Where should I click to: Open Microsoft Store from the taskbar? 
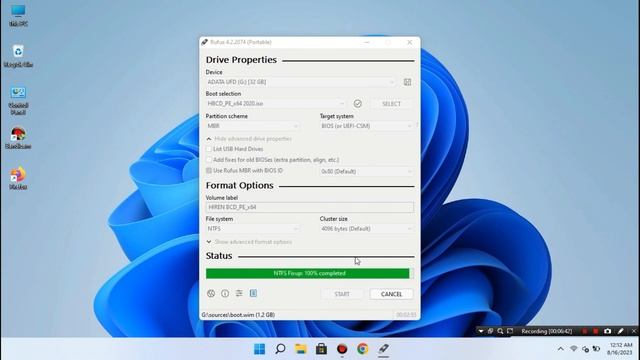[x=321, y=349]
